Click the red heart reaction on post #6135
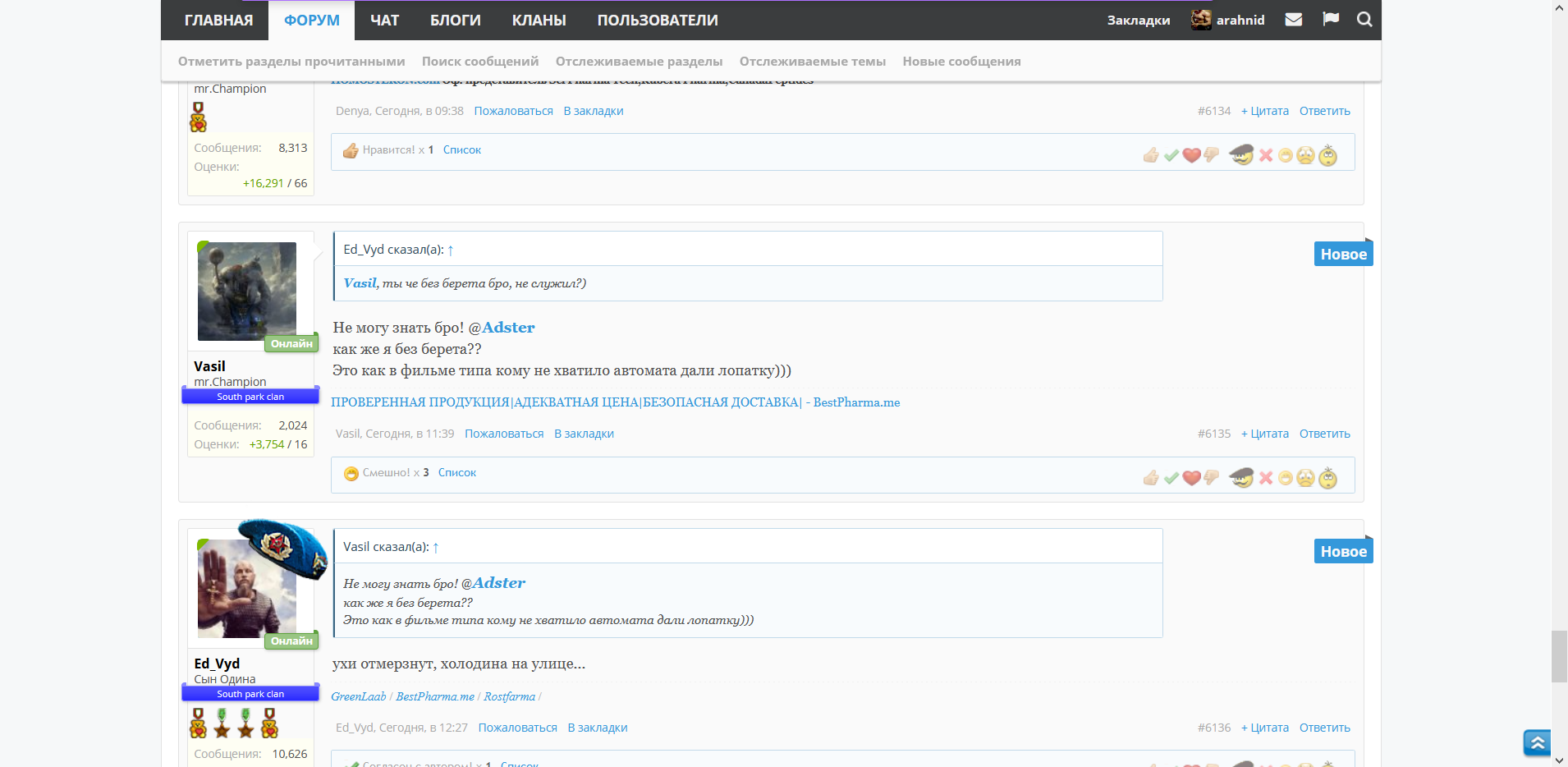This screenshot has width=1568, height=767. point(1191,478)
